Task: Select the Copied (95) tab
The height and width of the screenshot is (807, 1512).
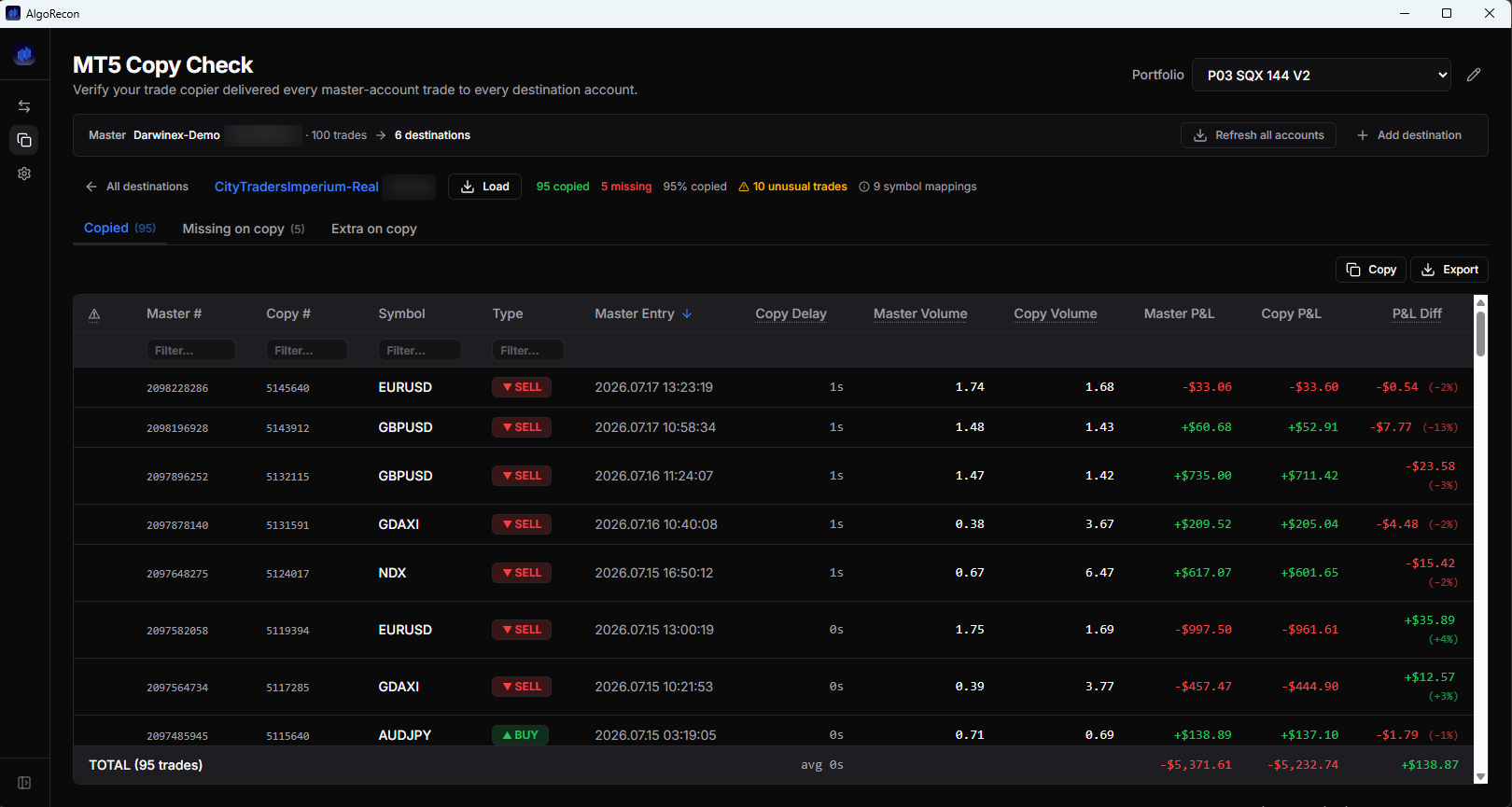Action: point(119,228)
